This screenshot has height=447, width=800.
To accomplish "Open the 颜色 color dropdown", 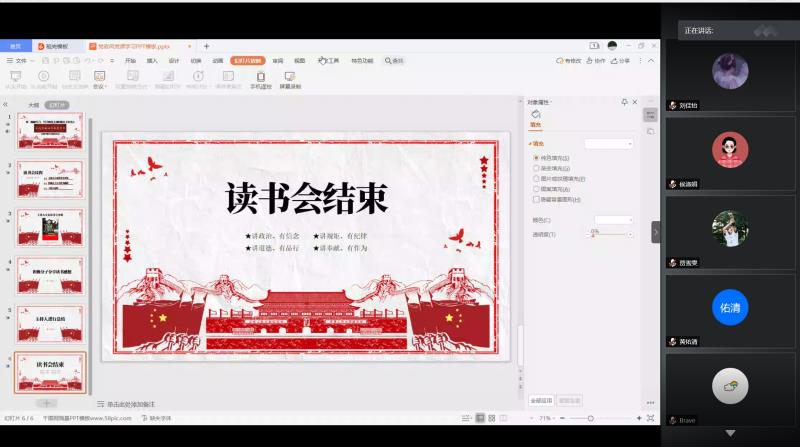I will 613,219.
